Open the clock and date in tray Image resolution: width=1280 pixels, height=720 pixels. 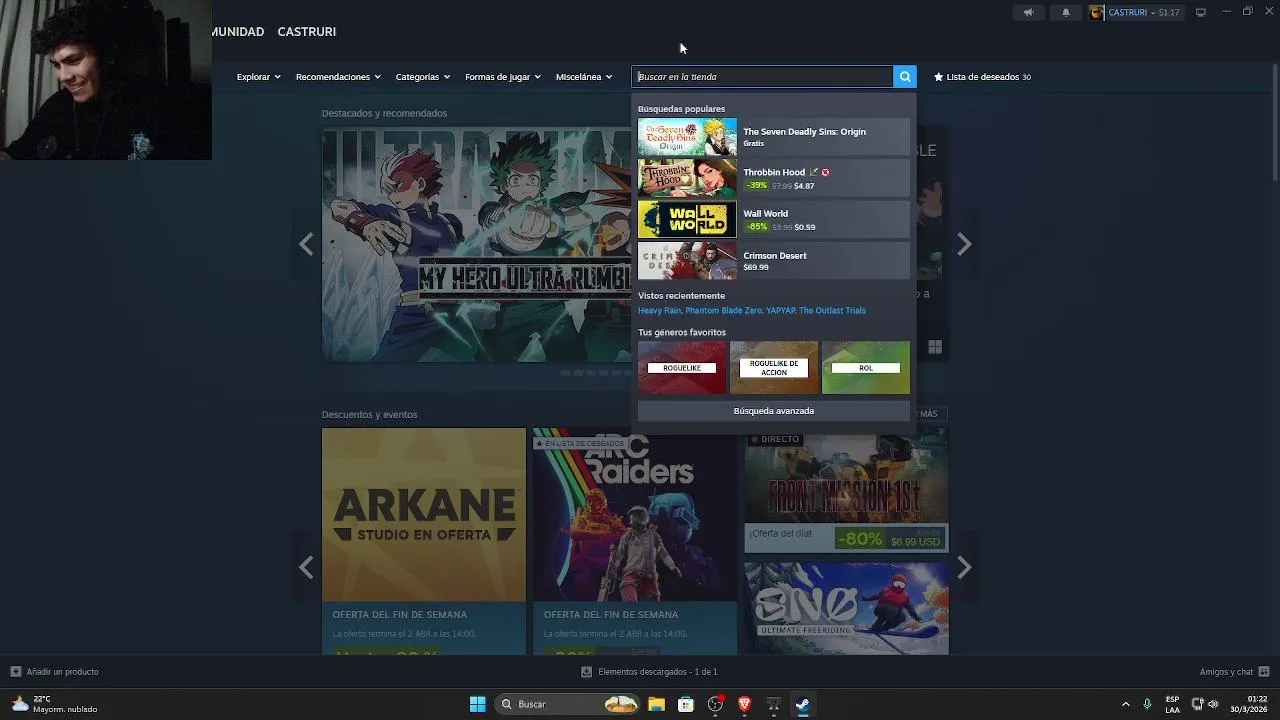pos(1249,704)
